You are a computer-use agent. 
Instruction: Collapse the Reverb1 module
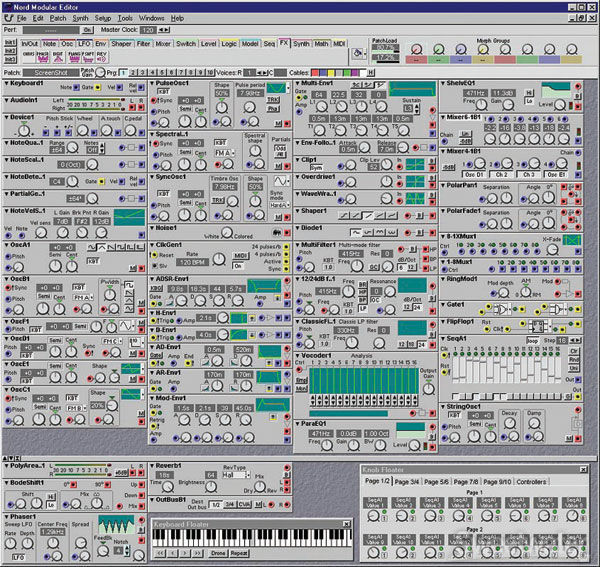152,466
